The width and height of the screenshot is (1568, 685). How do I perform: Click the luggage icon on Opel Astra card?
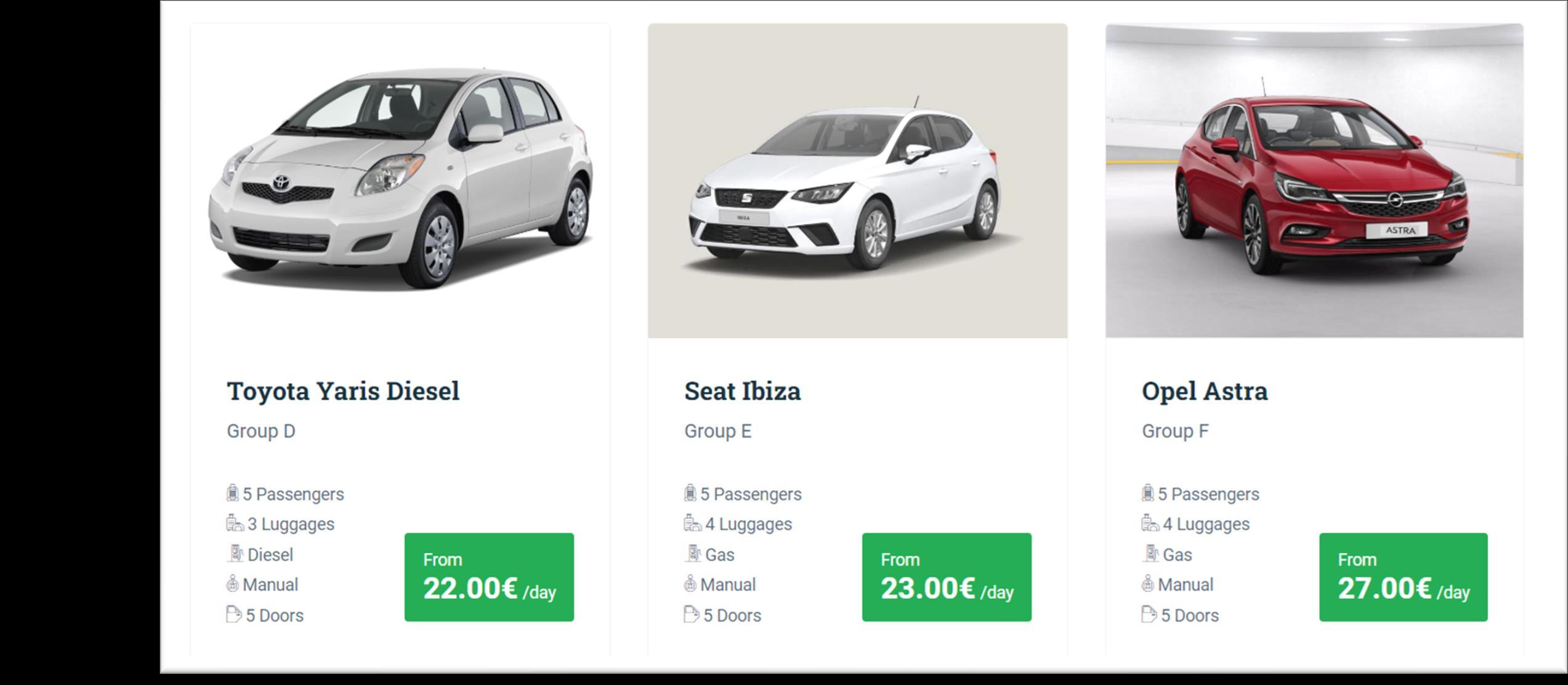(1149, 524)
